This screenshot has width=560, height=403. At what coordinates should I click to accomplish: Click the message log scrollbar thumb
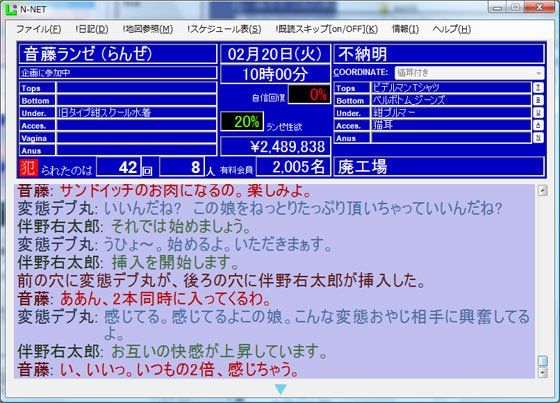point(542,361)
